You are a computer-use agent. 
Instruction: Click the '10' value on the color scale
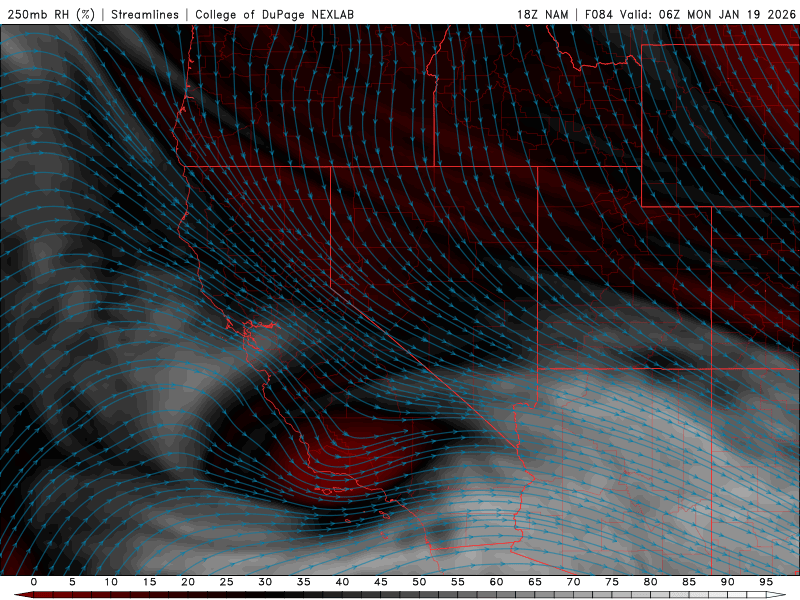pyautogui.click(x=111, y=582)
